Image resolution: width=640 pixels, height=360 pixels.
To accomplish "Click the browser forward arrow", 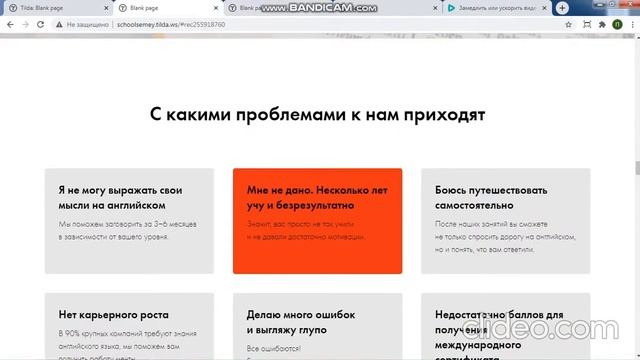I will click(25, 24).
